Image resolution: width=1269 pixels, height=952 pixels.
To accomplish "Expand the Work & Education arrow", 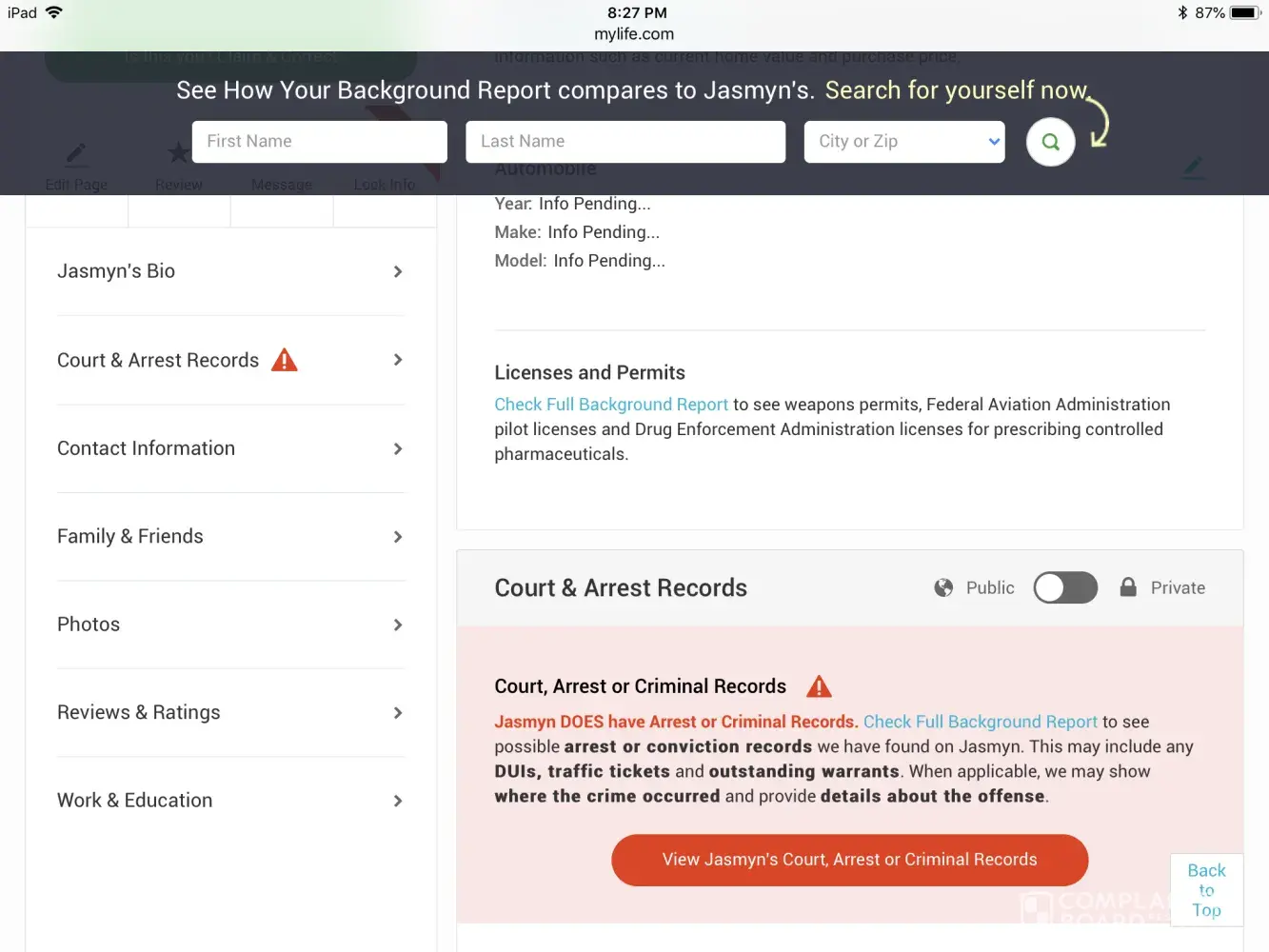I will pyautogui.click(x=398, y=801).
